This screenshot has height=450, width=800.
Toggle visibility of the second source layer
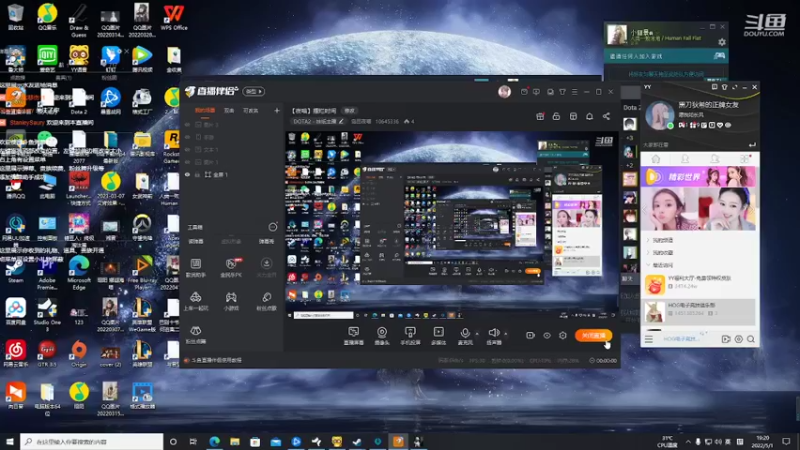[x=187, y=137]
